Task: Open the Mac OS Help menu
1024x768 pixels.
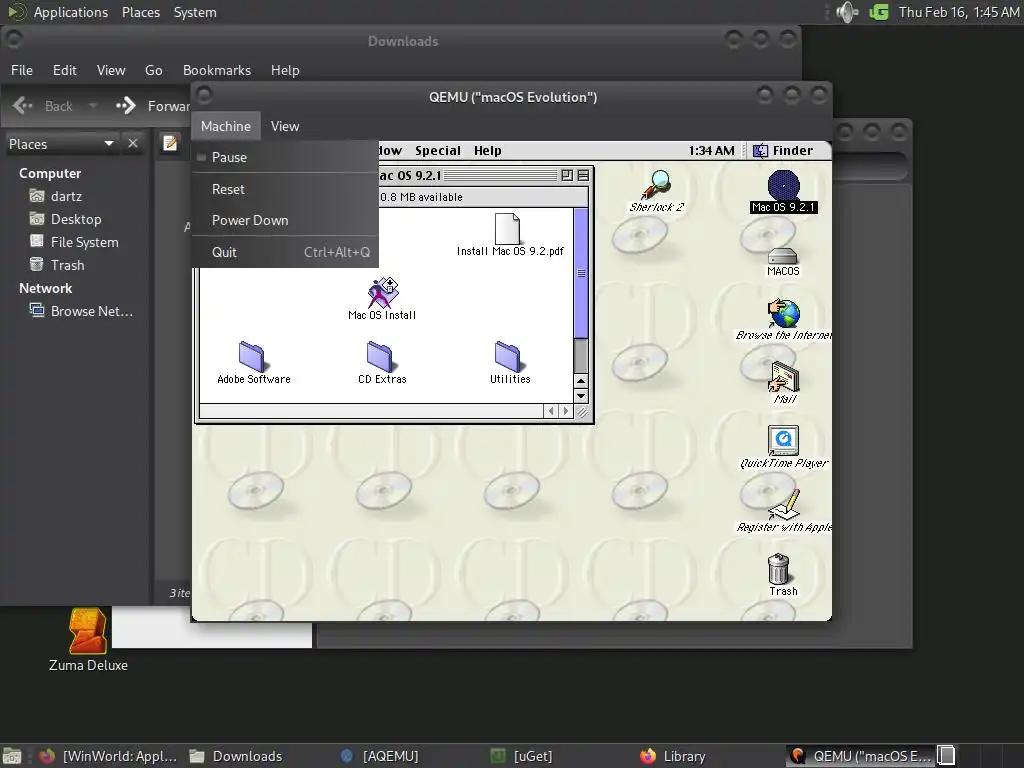Action: point(488,151)
